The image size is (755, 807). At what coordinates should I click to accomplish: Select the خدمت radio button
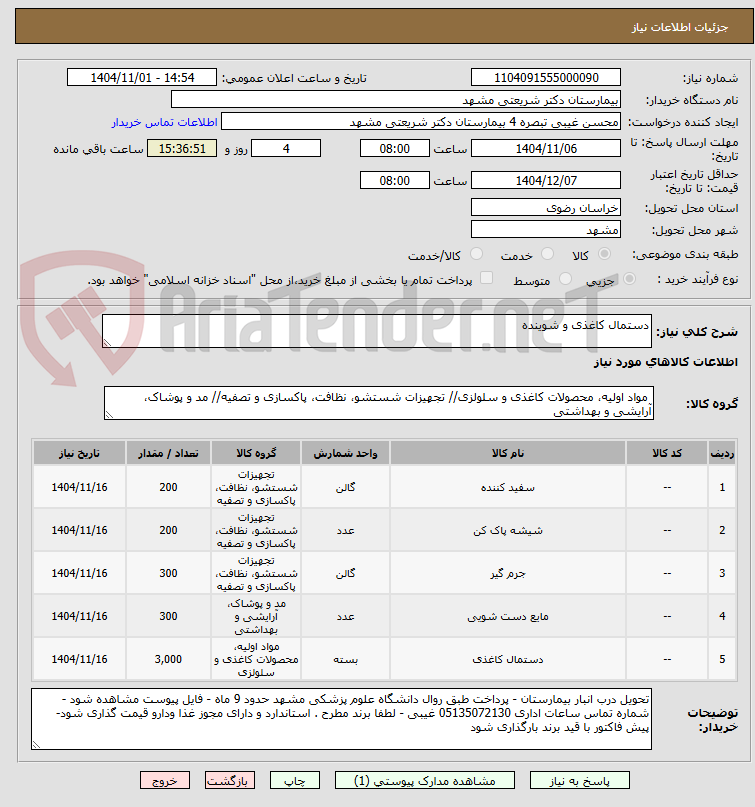[548, 254]
